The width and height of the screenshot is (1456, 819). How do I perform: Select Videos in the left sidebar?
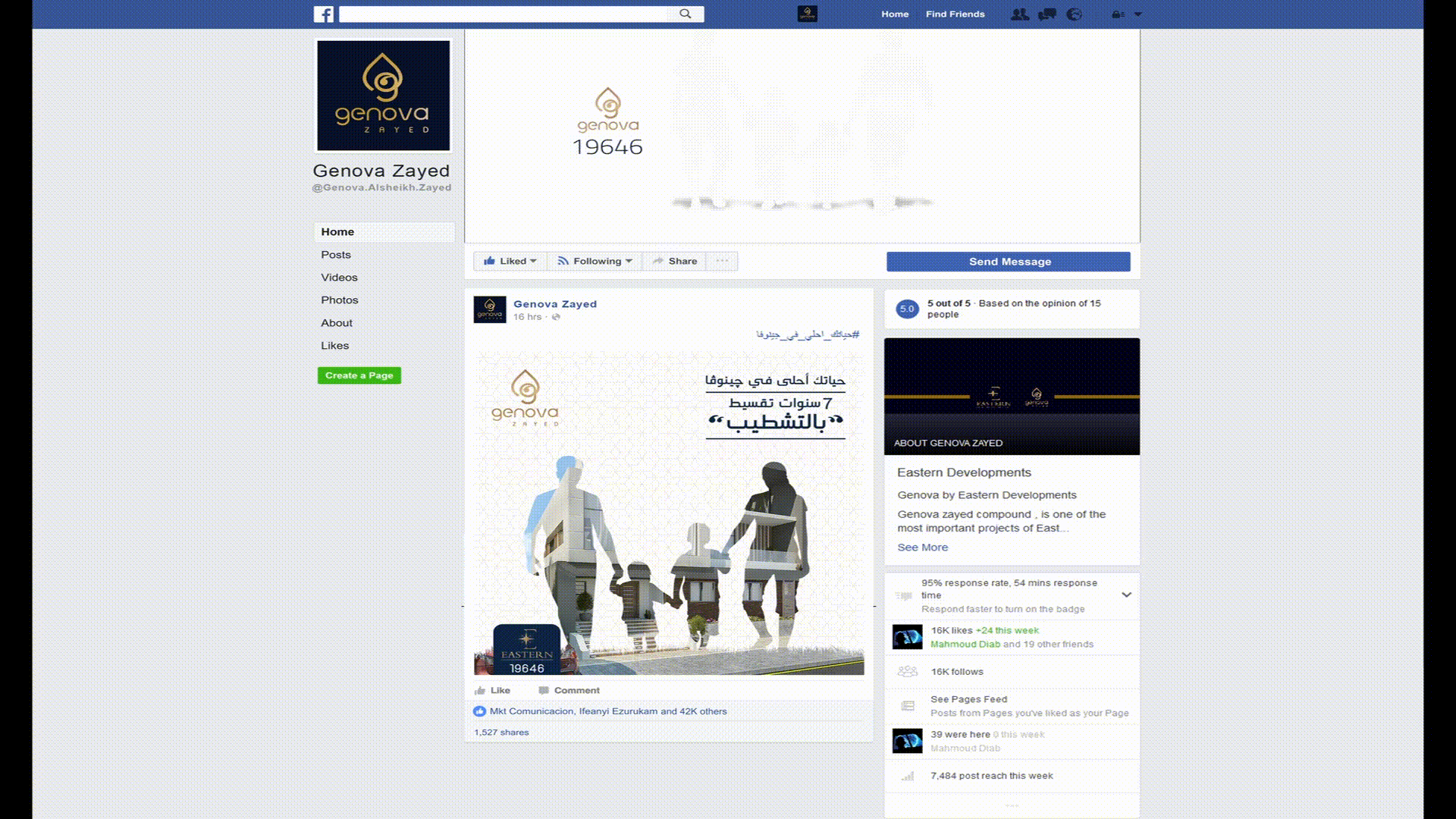tap(339, 278)
